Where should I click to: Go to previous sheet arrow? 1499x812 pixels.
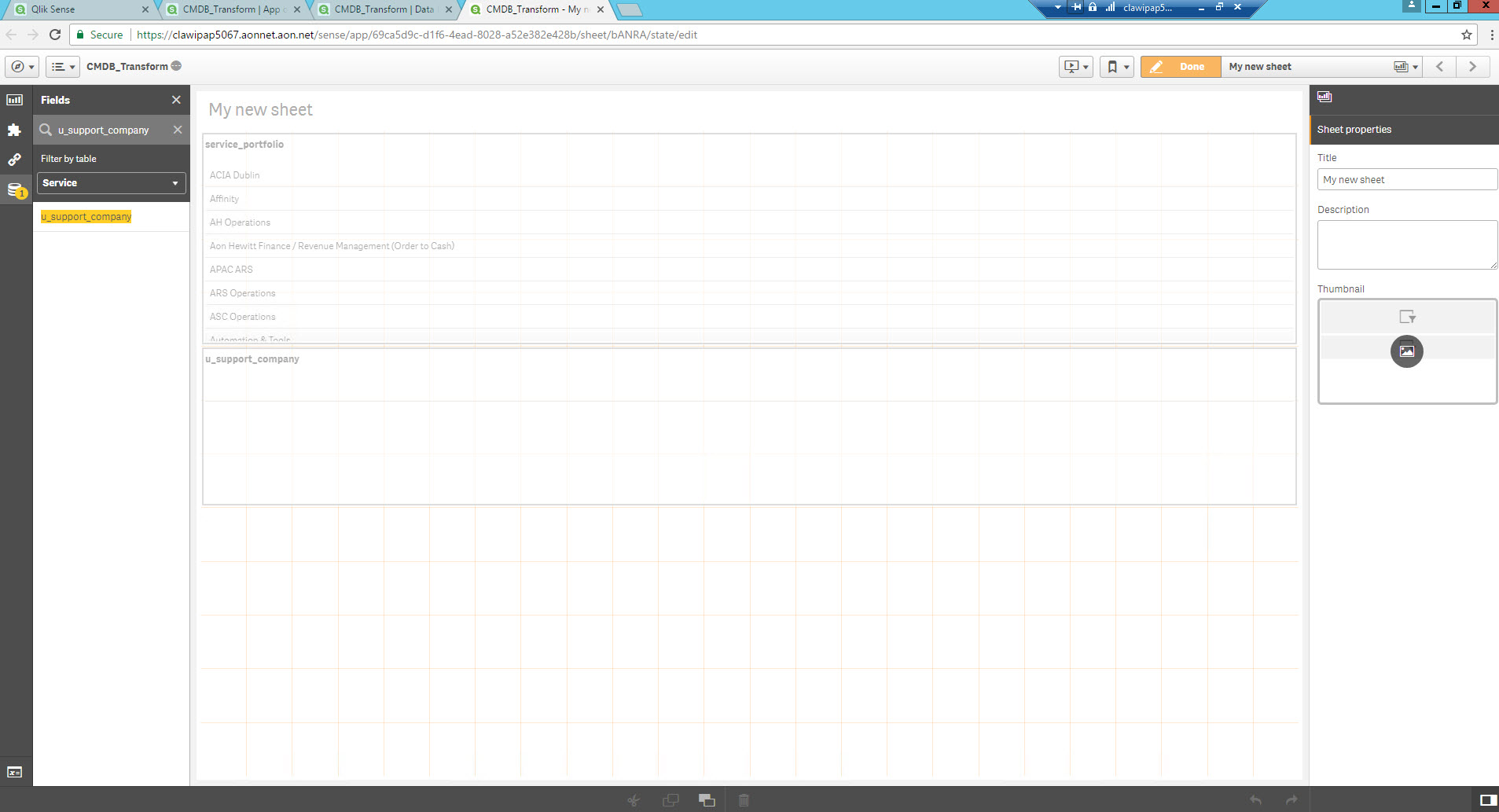pos(1440,67)
